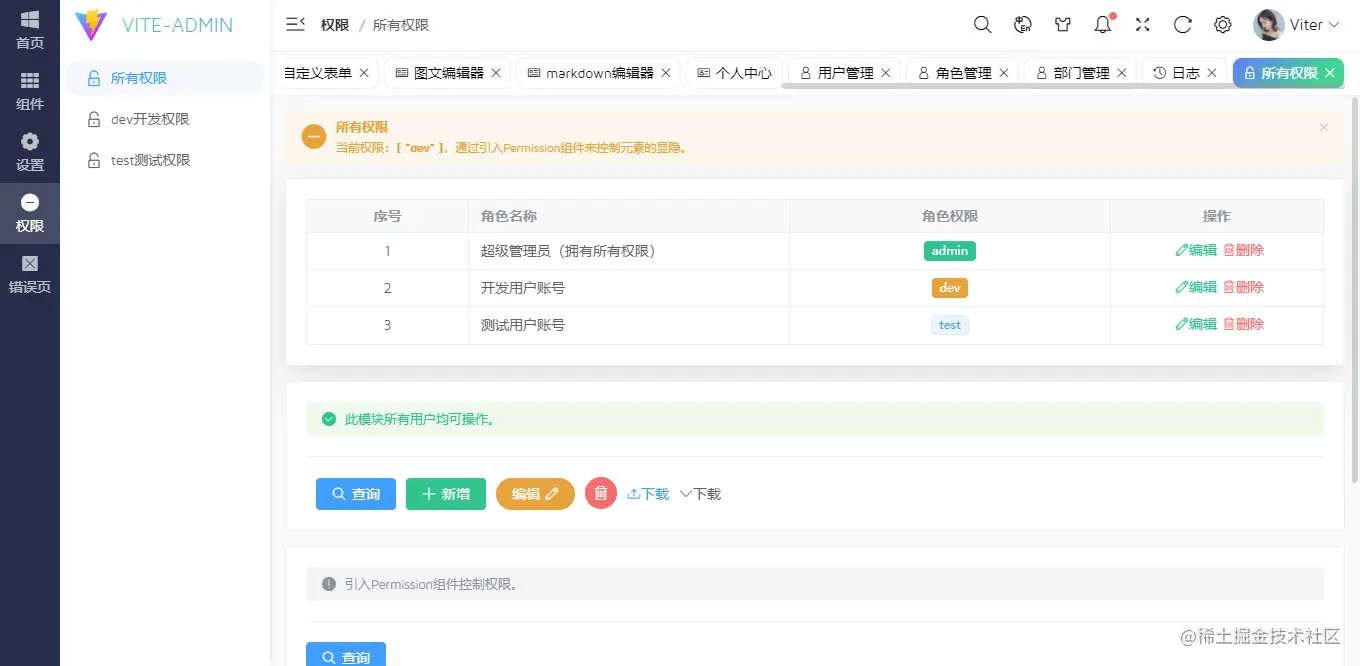Enter fullscreen with the expand icon
This screenshot has width=1360, height=666.
pyautogui.click(x=1142, y=24)
